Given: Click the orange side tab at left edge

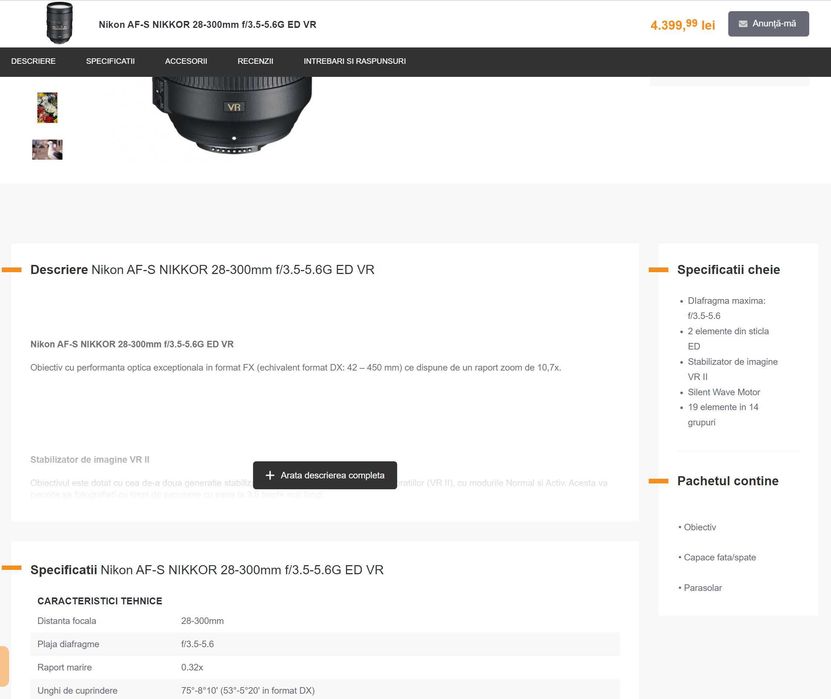Looking at the screenshot, I should 4,666.
